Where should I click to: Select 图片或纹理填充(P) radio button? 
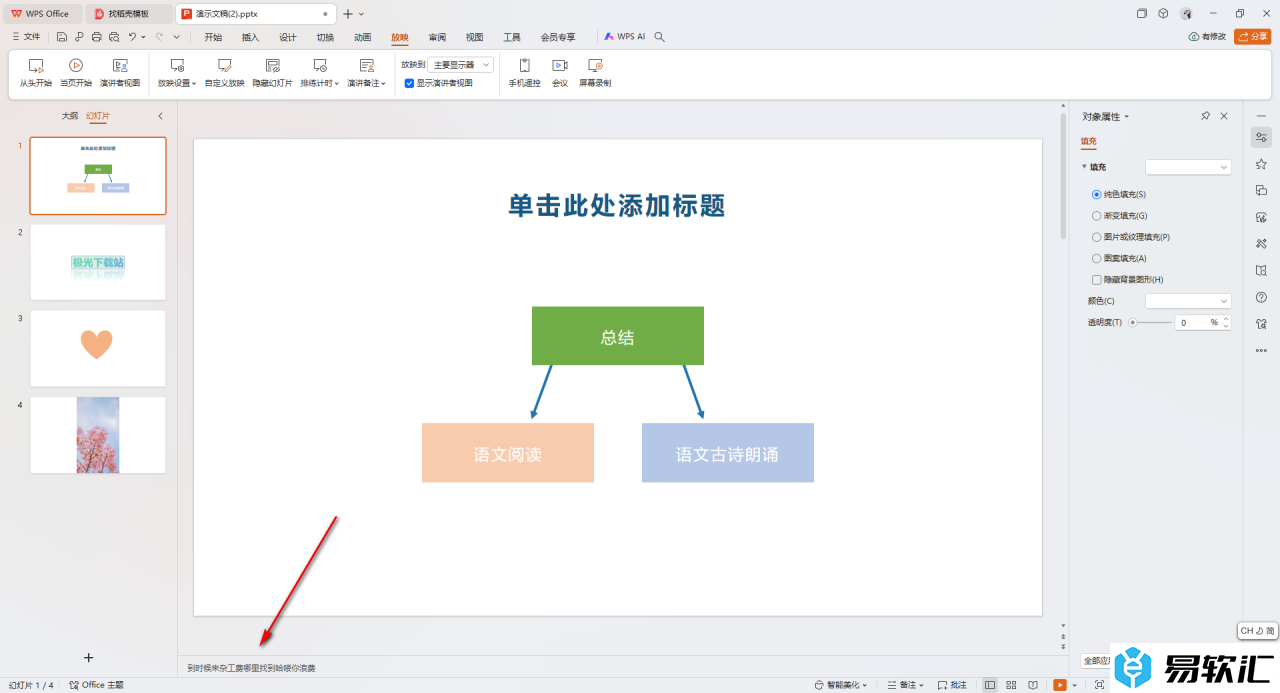coord(1096,237)
